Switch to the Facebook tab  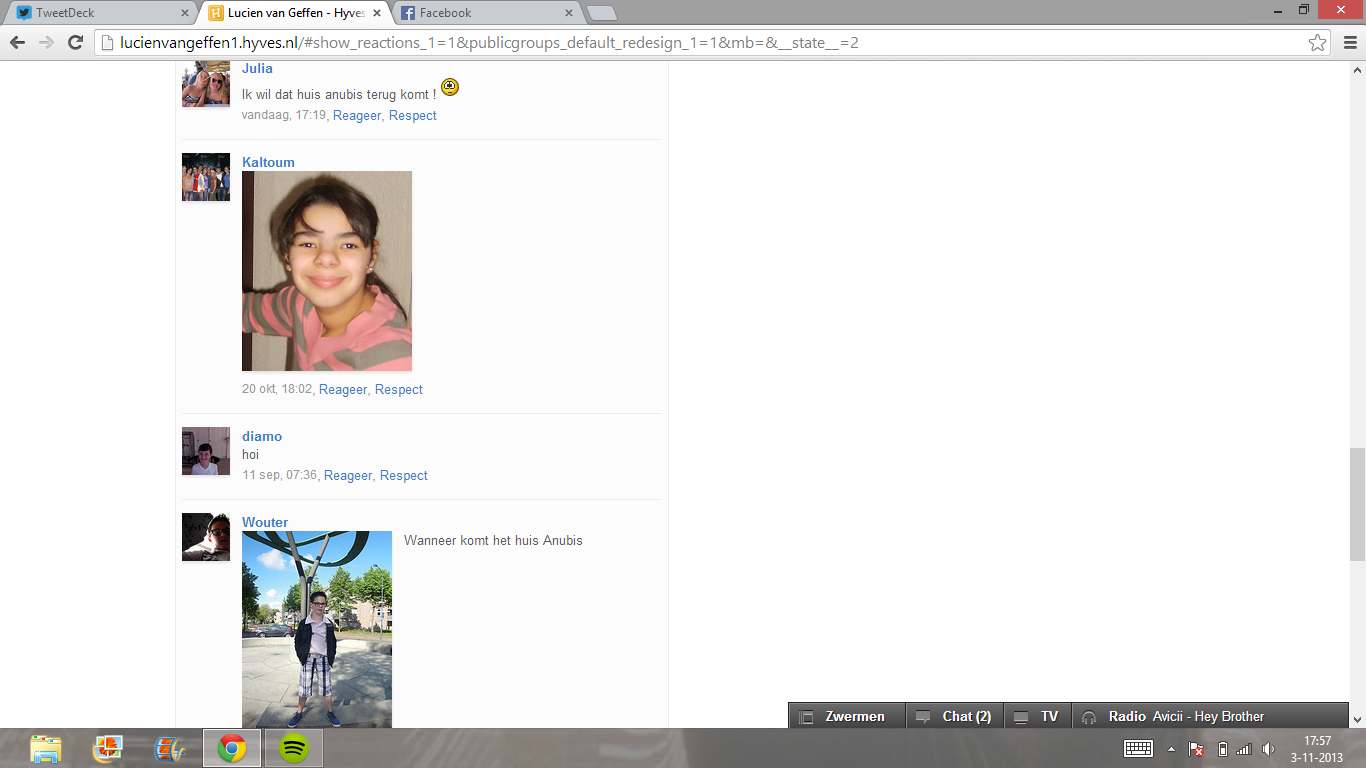tap(487, 13)
